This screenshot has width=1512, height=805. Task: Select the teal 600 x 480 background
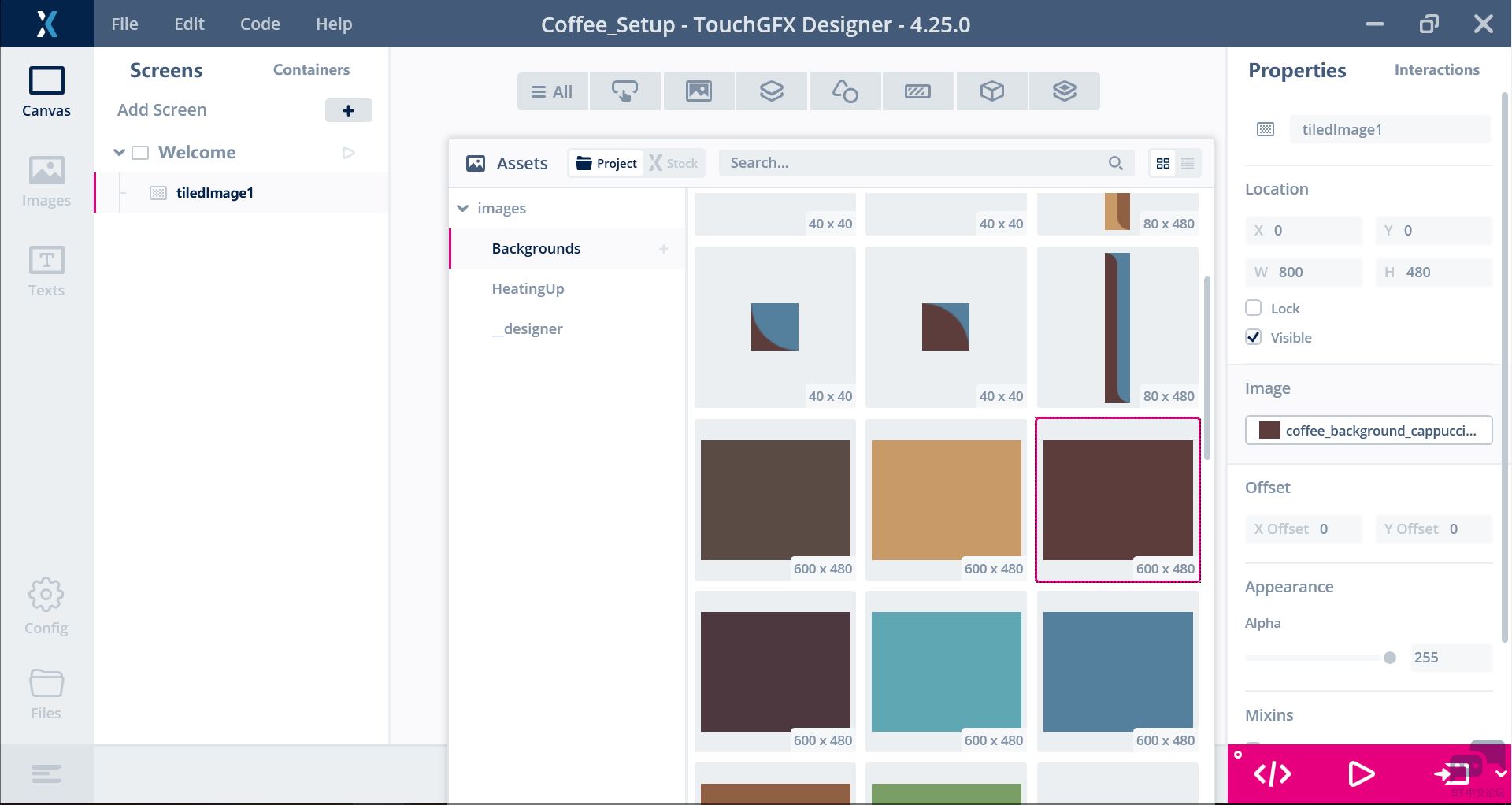point(946,672)
